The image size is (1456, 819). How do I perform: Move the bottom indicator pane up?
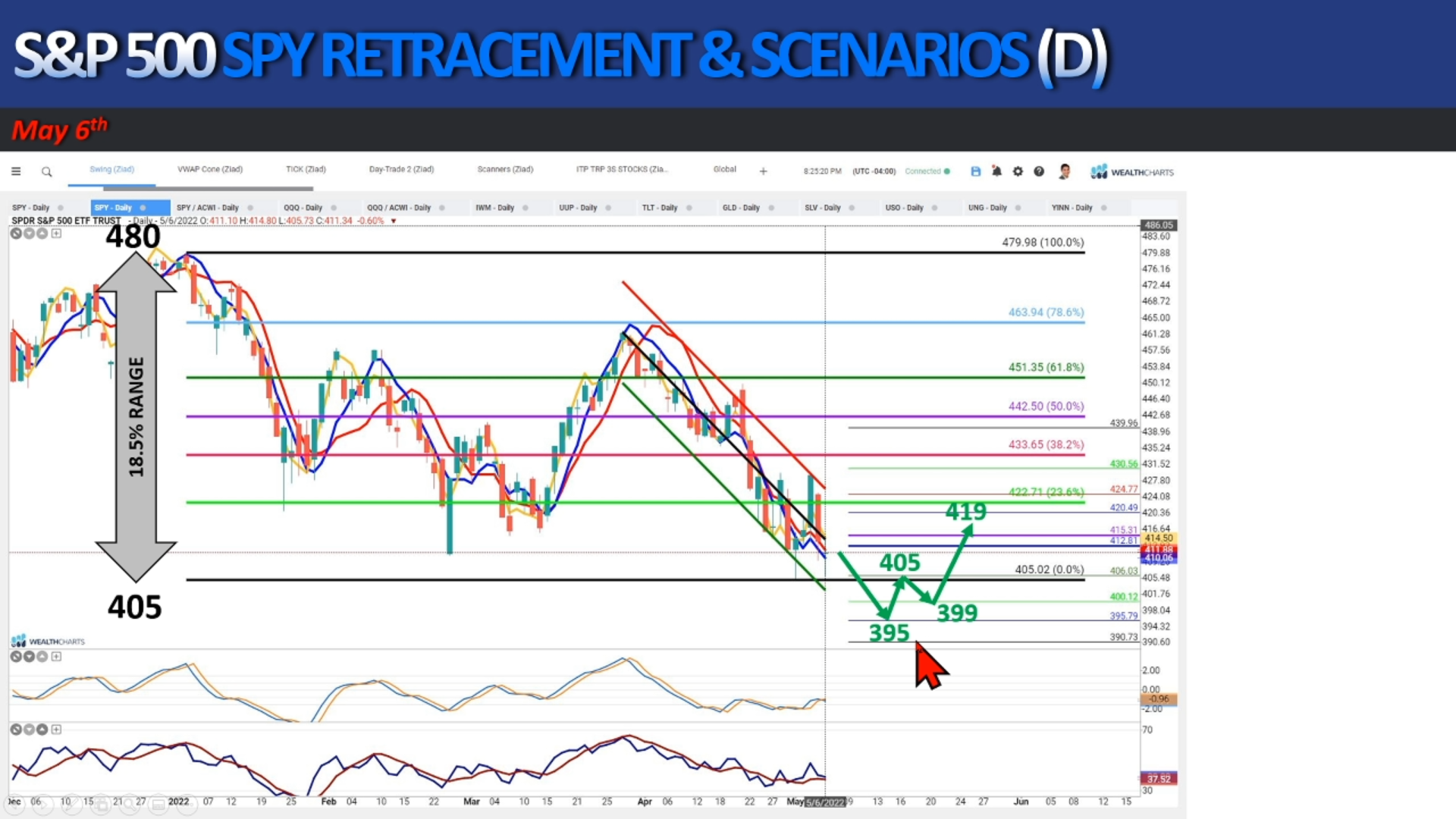(x=42, y=730)
